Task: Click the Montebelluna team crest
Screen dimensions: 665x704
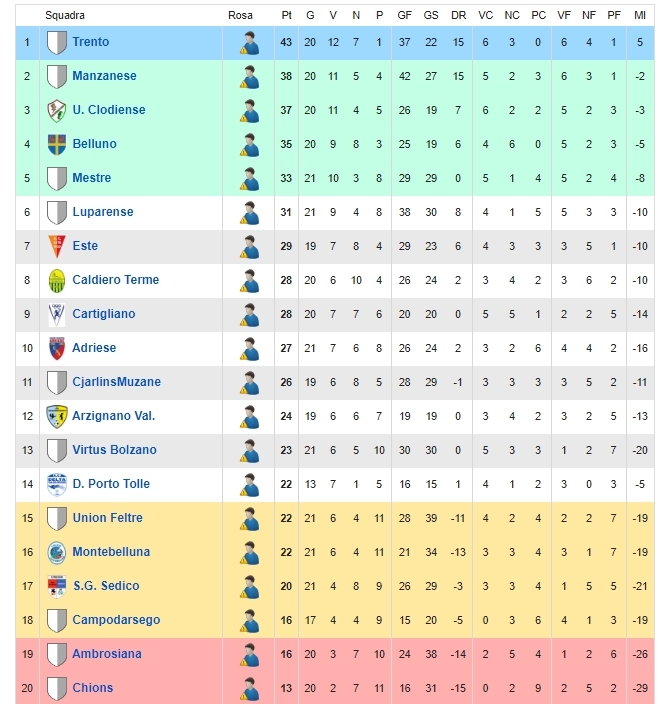Action: point(57,552)
